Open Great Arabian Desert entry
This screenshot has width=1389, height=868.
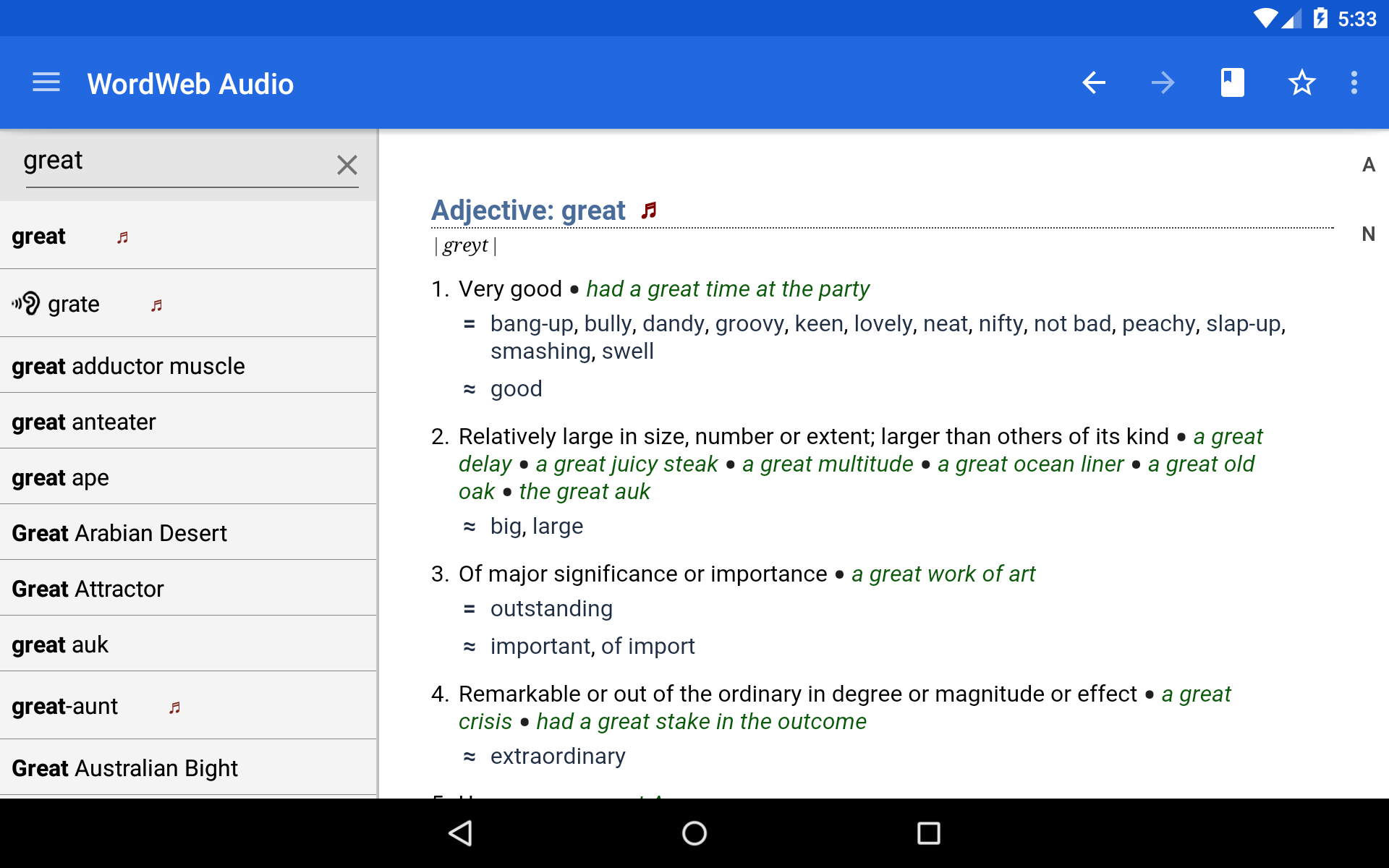click(x=188, y=533)
